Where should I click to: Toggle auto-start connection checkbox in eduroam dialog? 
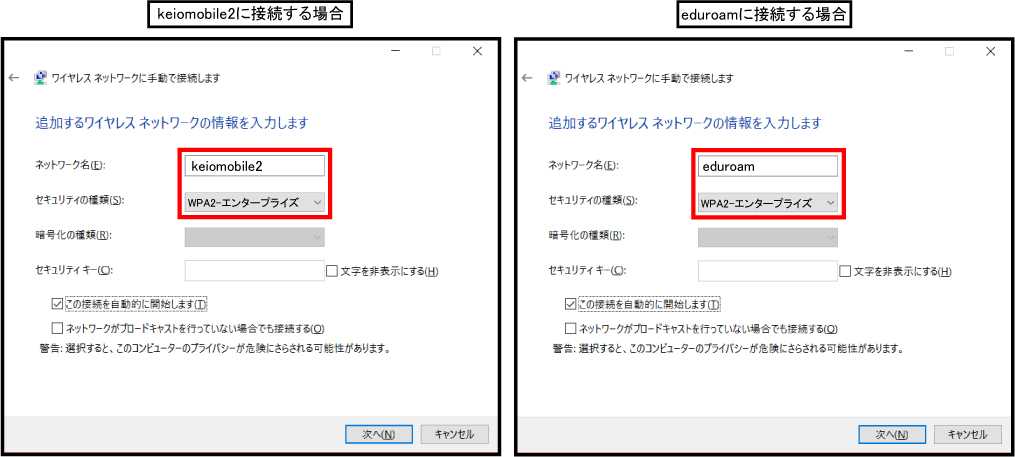tap(570, 304)
